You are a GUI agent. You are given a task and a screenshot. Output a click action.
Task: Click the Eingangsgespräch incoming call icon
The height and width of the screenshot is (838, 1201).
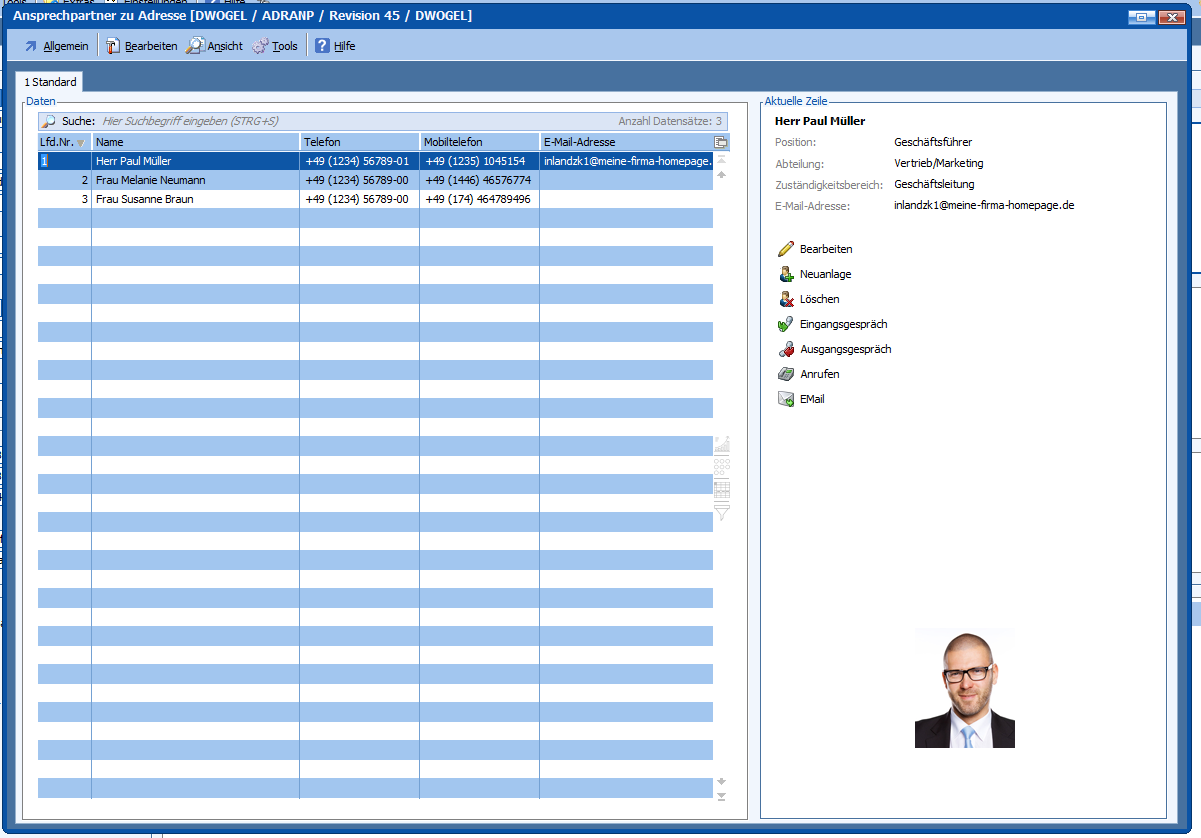point(786,324)
